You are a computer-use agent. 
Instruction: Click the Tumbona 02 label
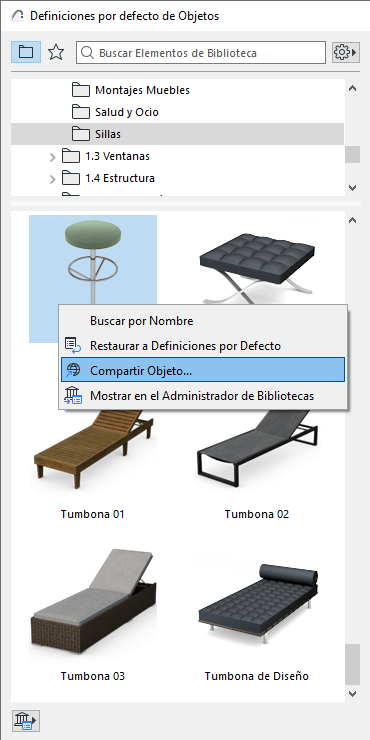tap(257, 514)
